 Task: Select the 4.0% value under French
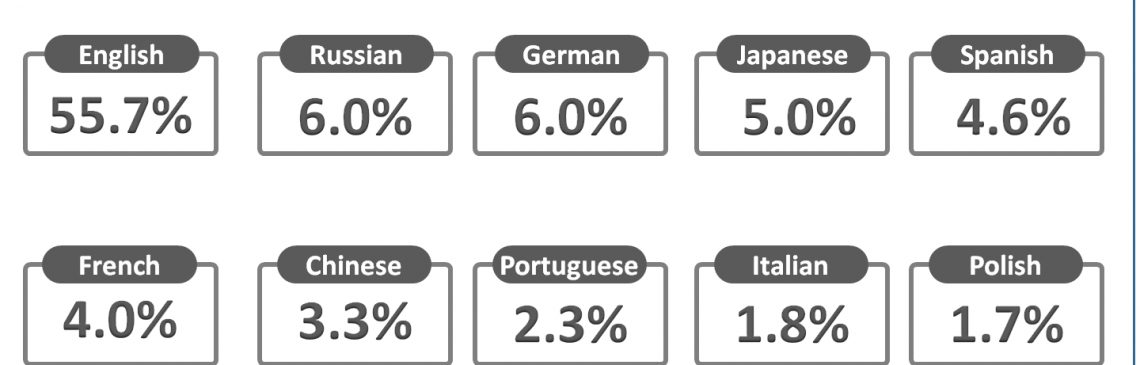[x=120, y=321]
